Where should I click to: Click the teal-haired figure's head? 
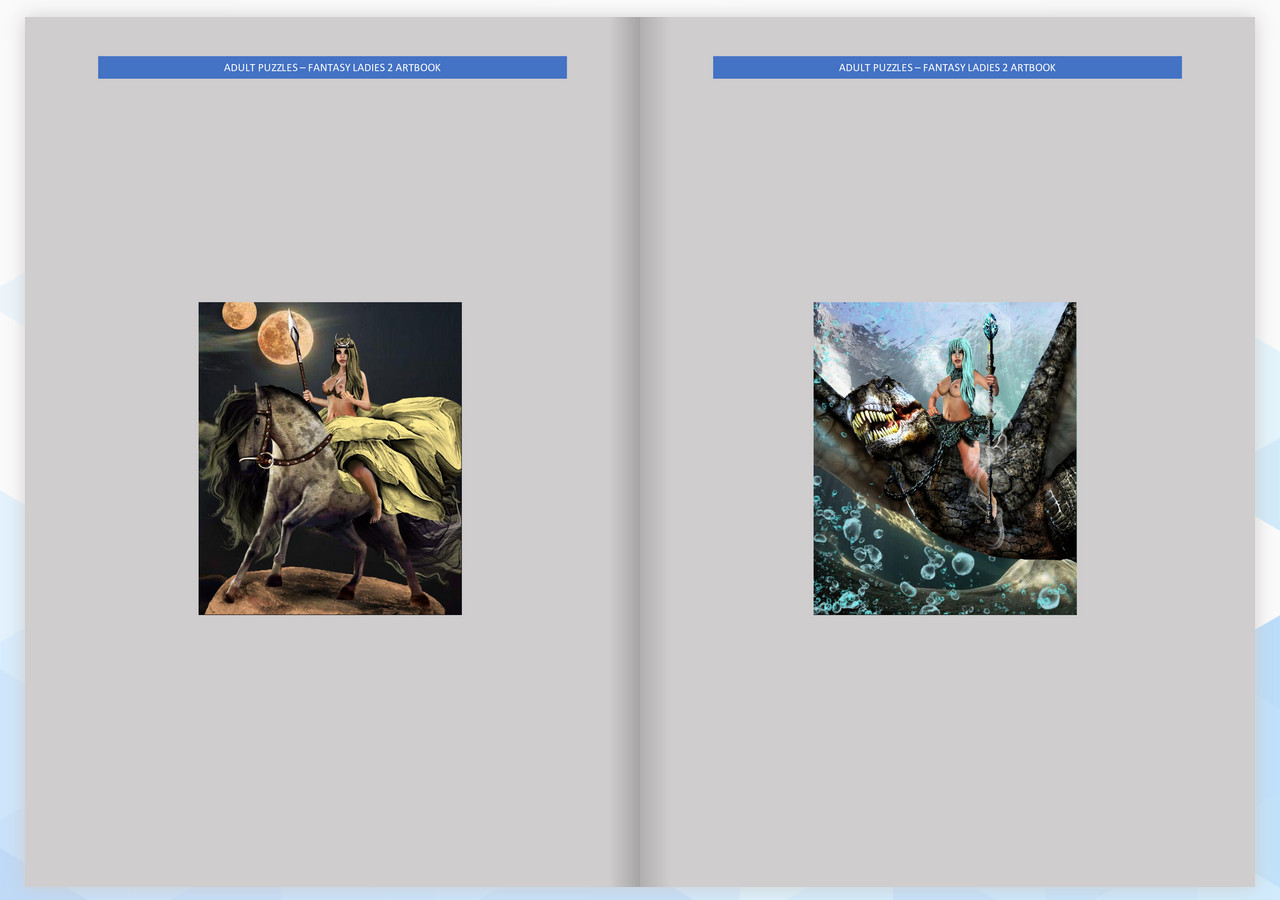coord(959,355)
